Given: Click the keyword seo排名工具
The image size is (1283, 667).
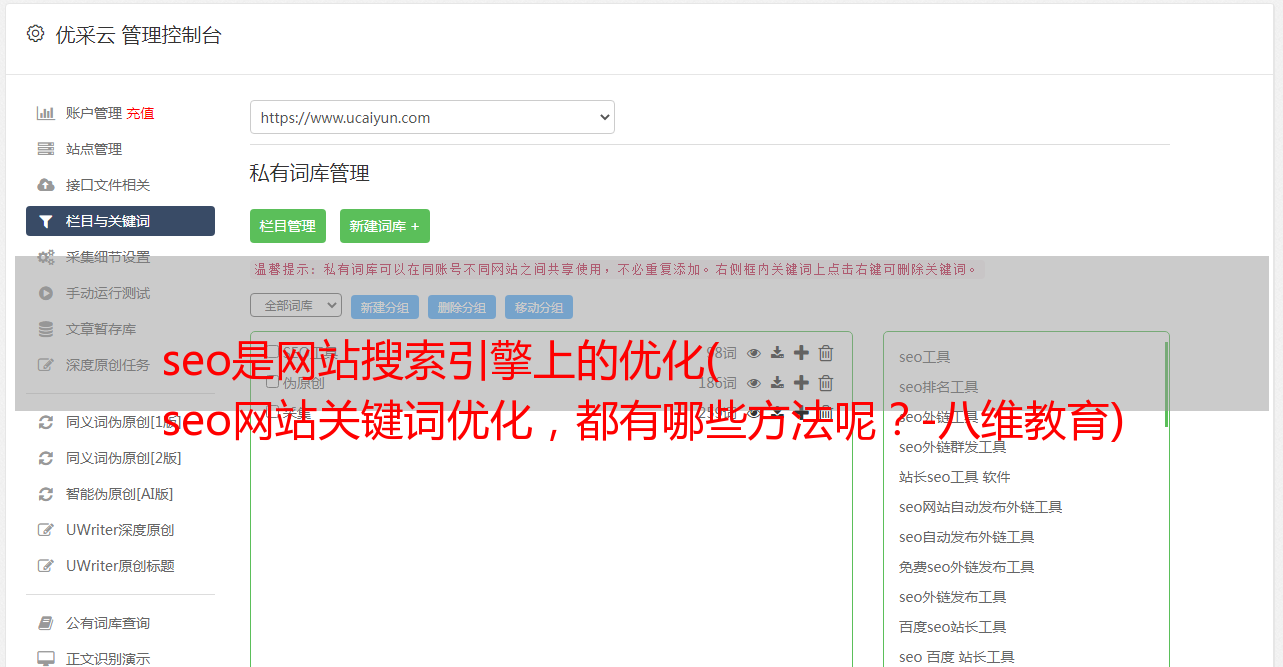Looking at the screenshot, I should 939,387.
